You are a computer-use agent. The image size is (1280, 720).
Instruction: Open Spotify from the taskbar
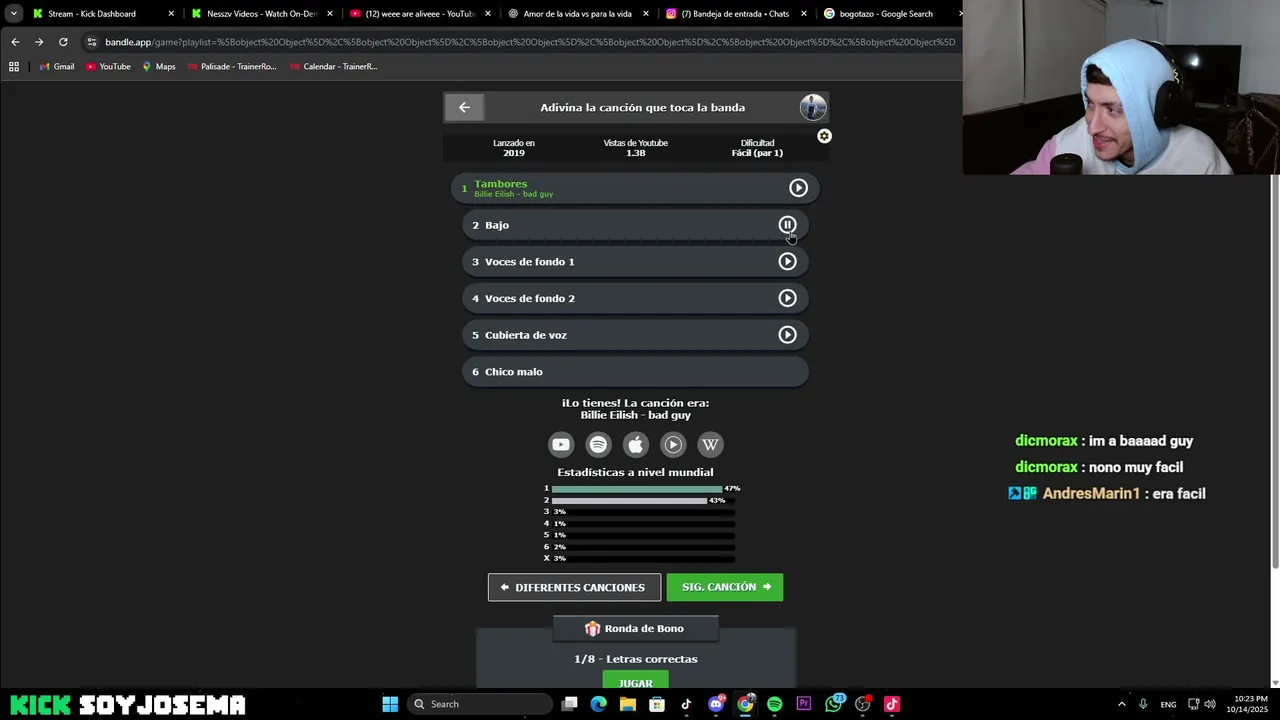point(774,704)
